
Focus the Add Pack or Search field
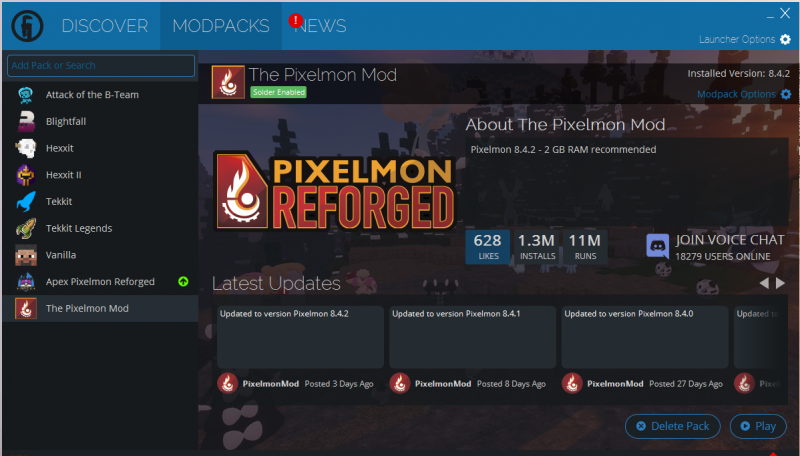pos(101,66)
